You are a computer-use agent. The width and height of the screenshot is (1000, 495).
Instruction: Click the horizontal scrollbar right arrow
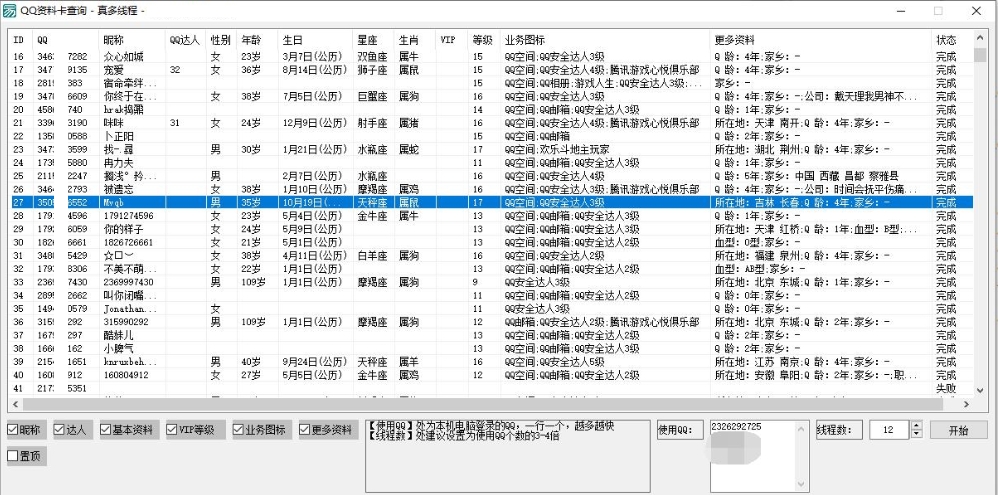tap(967, 404)
